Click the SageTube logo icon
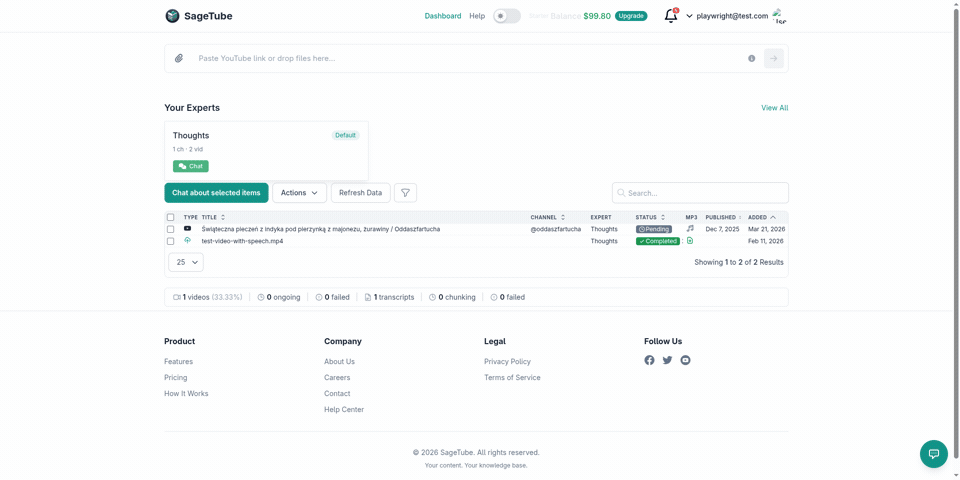Image resolution: width=960 pixels, height=480 pixels. (173, 16)
